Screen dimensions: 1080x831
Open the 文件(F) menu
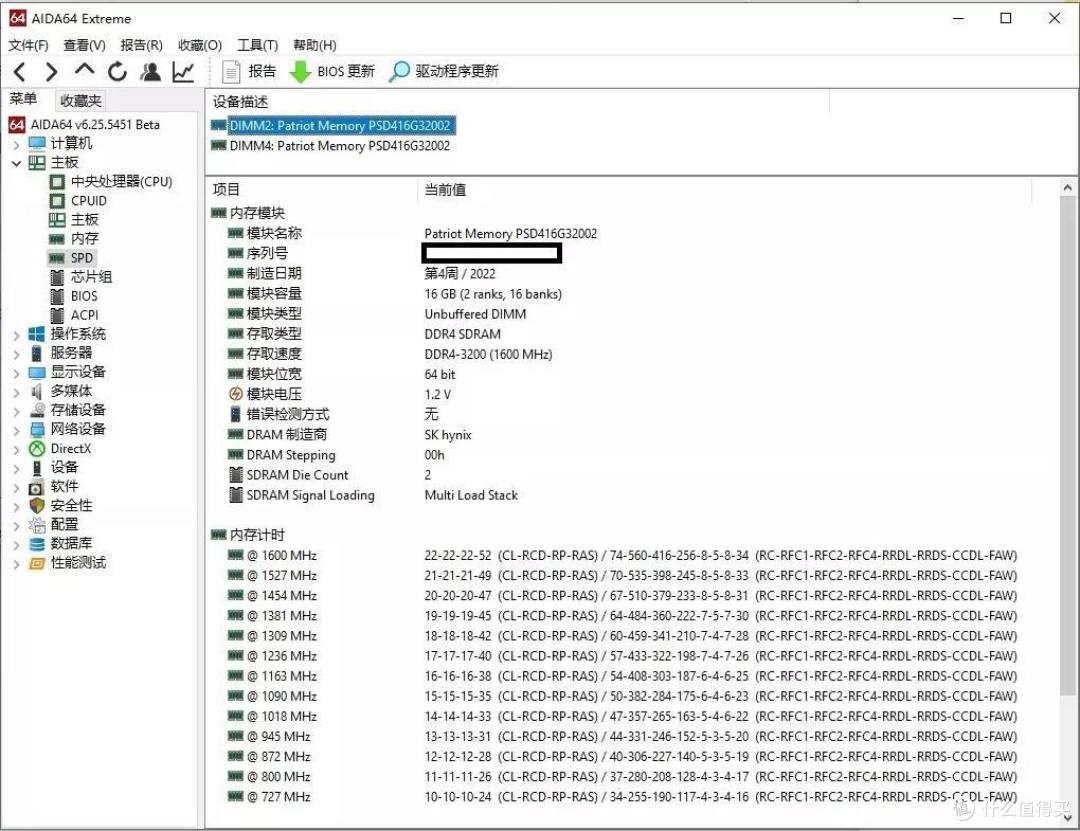[x=28, y=45]
